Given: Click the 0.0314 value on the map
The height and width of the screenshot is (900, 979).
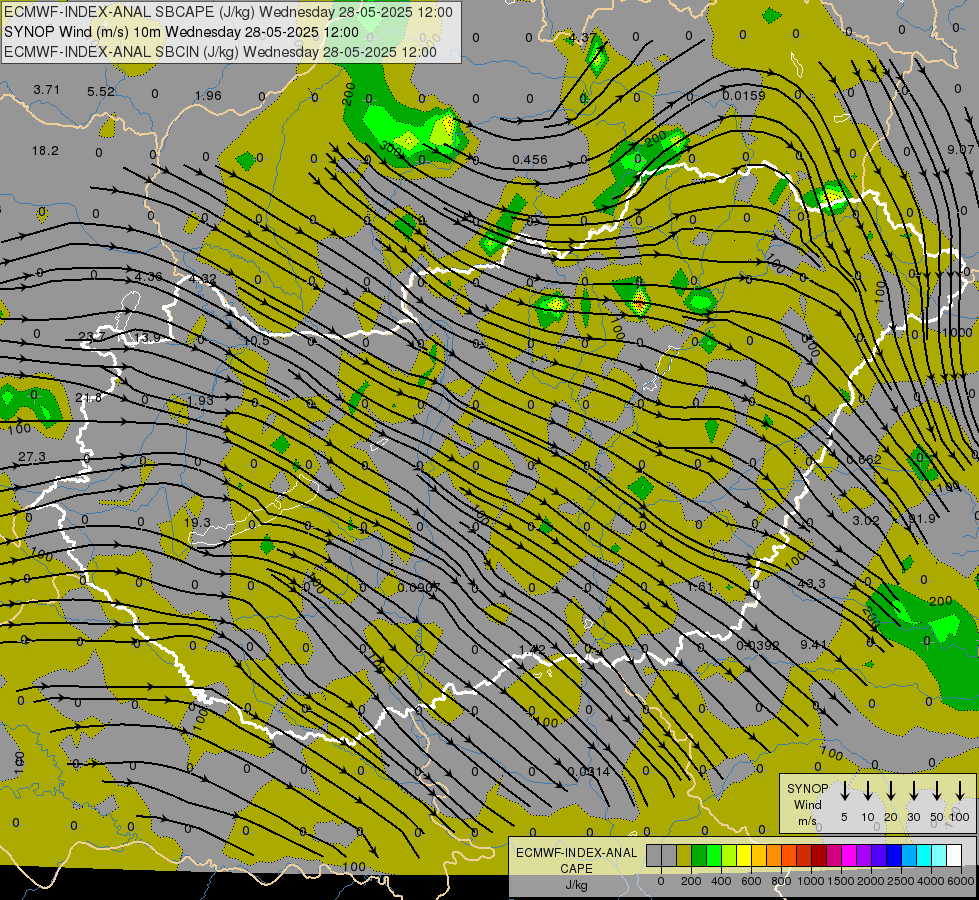Looking at the screenshot, I should coord(589,771).
